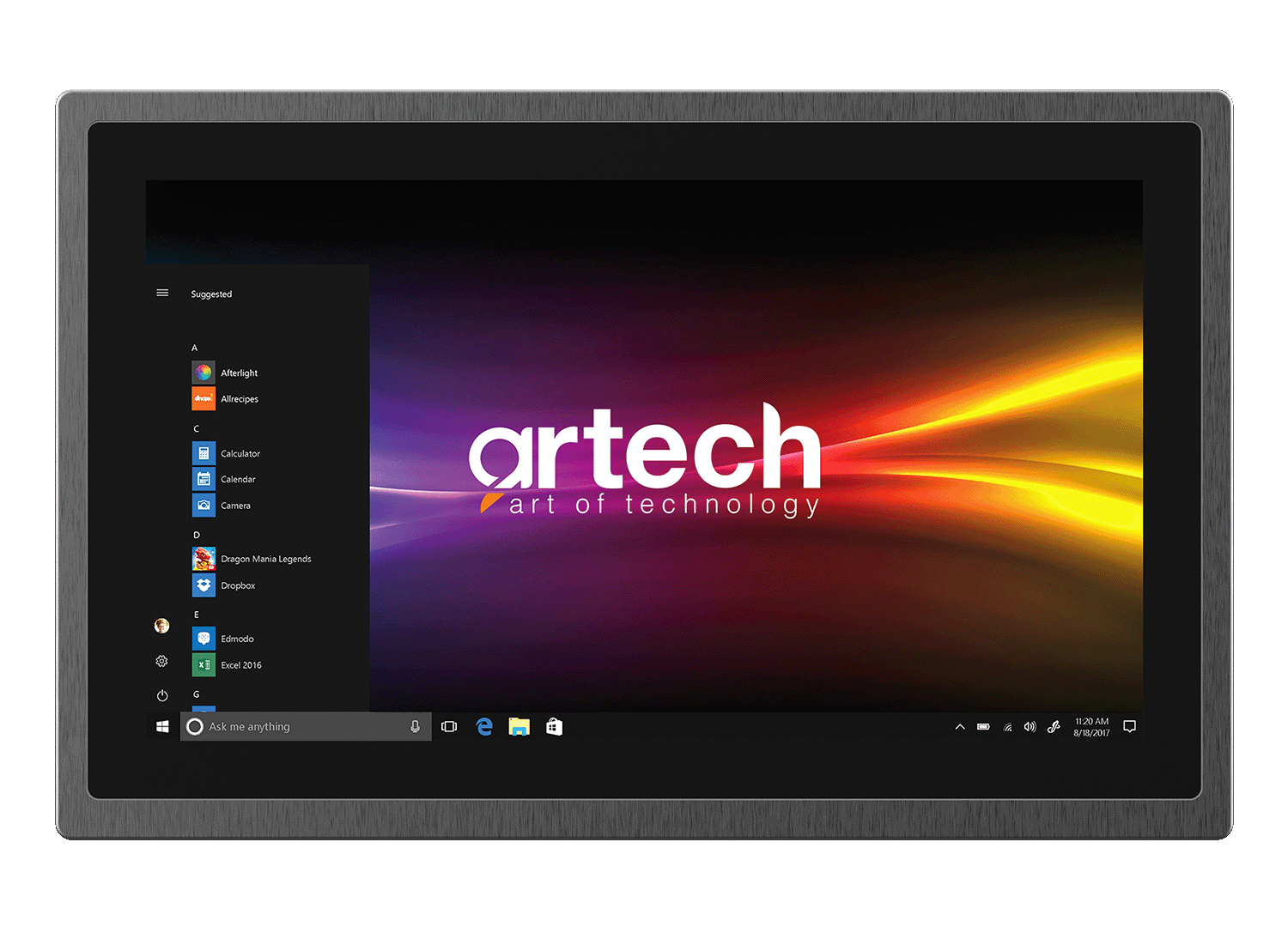This screenshot has height=927, width=1288.
Task: Expand the Start menu hamburger navigation
Action: (x=162, y=294)
